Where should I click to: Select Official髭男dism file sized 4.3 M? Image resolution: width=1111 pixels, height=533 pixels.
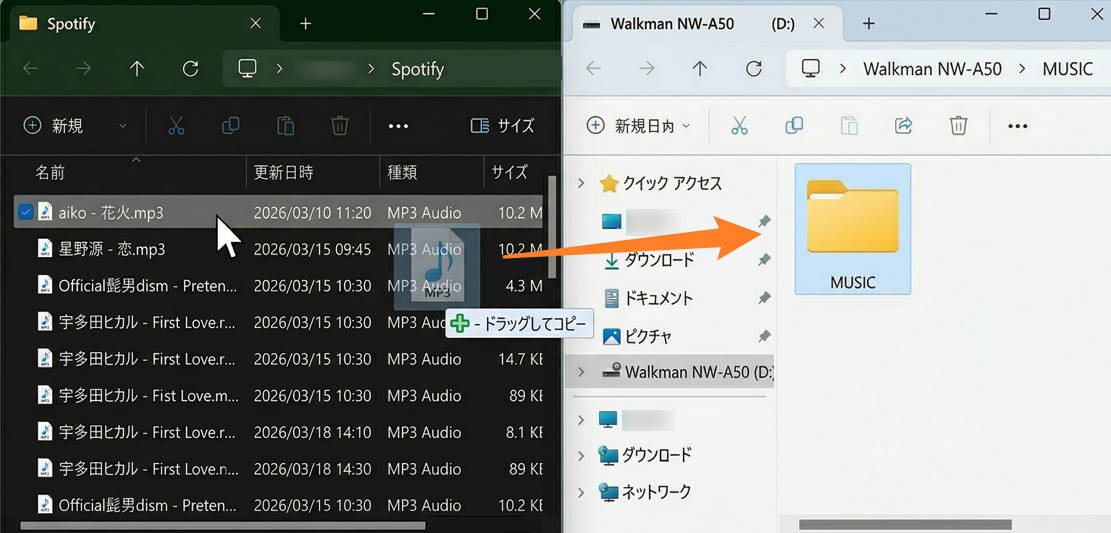[279, 286]
